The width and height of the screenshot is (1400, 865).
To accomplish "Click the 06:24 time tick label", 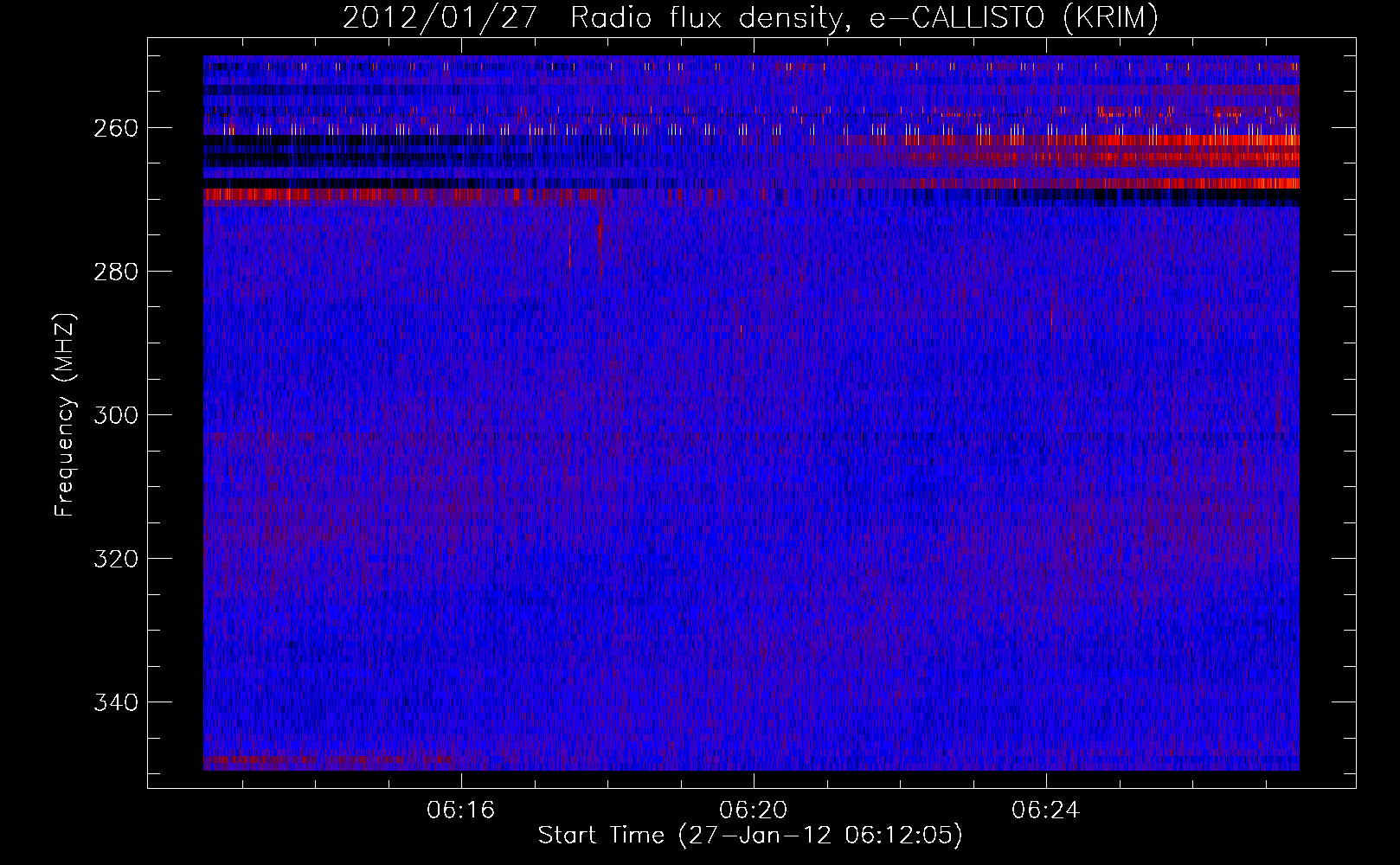I will tap(1046, 810).
